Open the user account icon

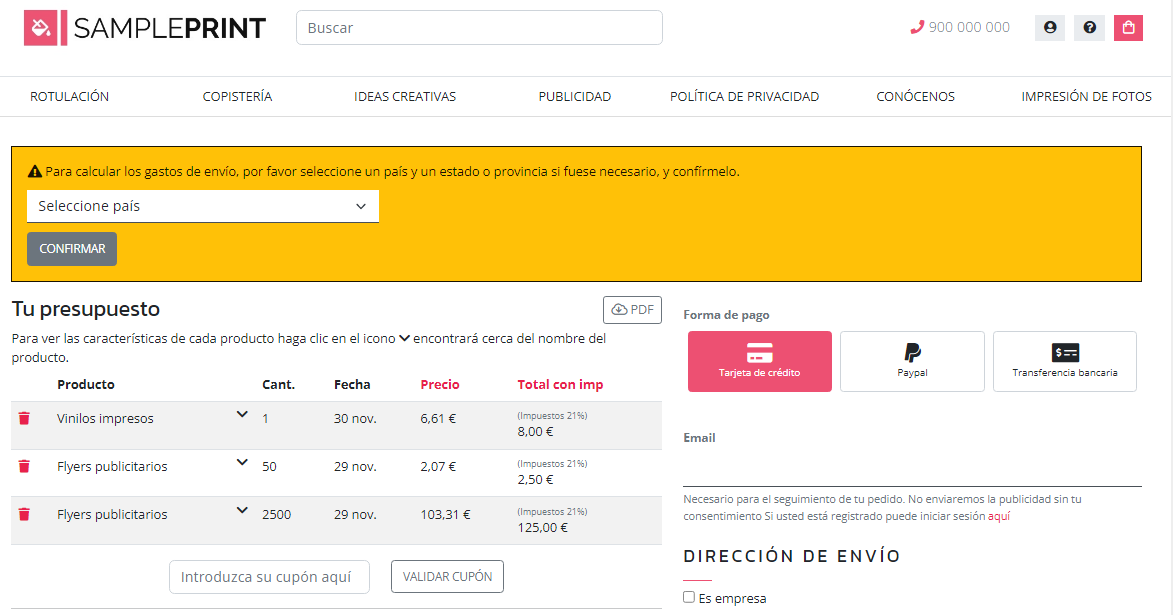click(1050, 28)
